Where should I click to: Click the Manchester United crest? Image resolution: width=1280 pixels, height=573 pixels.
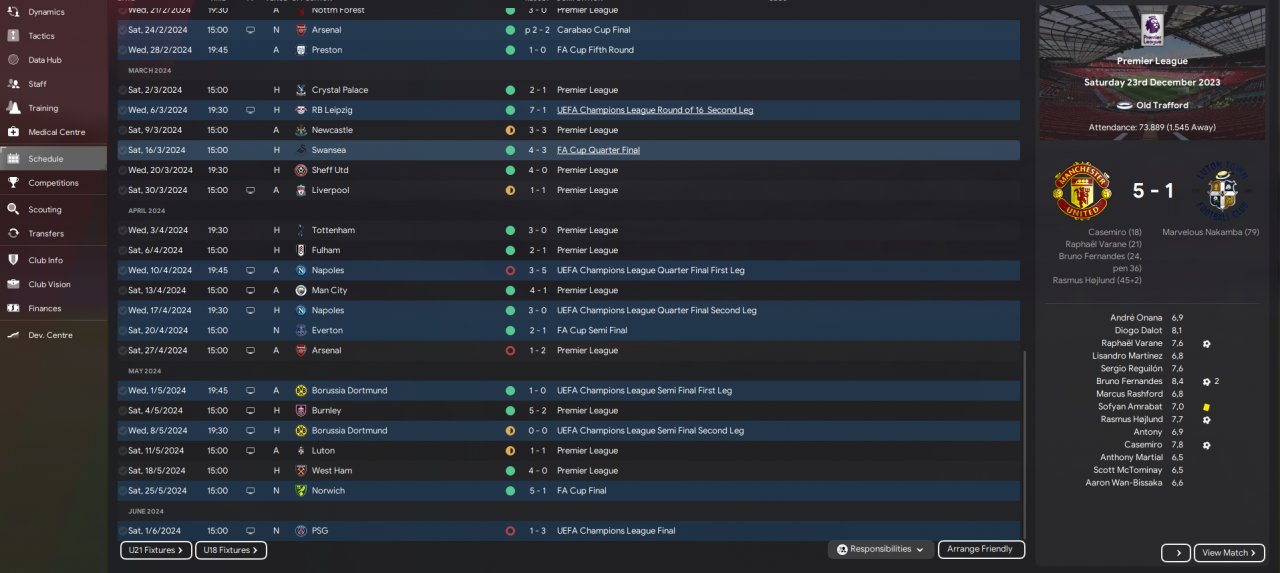point(1082,191)
